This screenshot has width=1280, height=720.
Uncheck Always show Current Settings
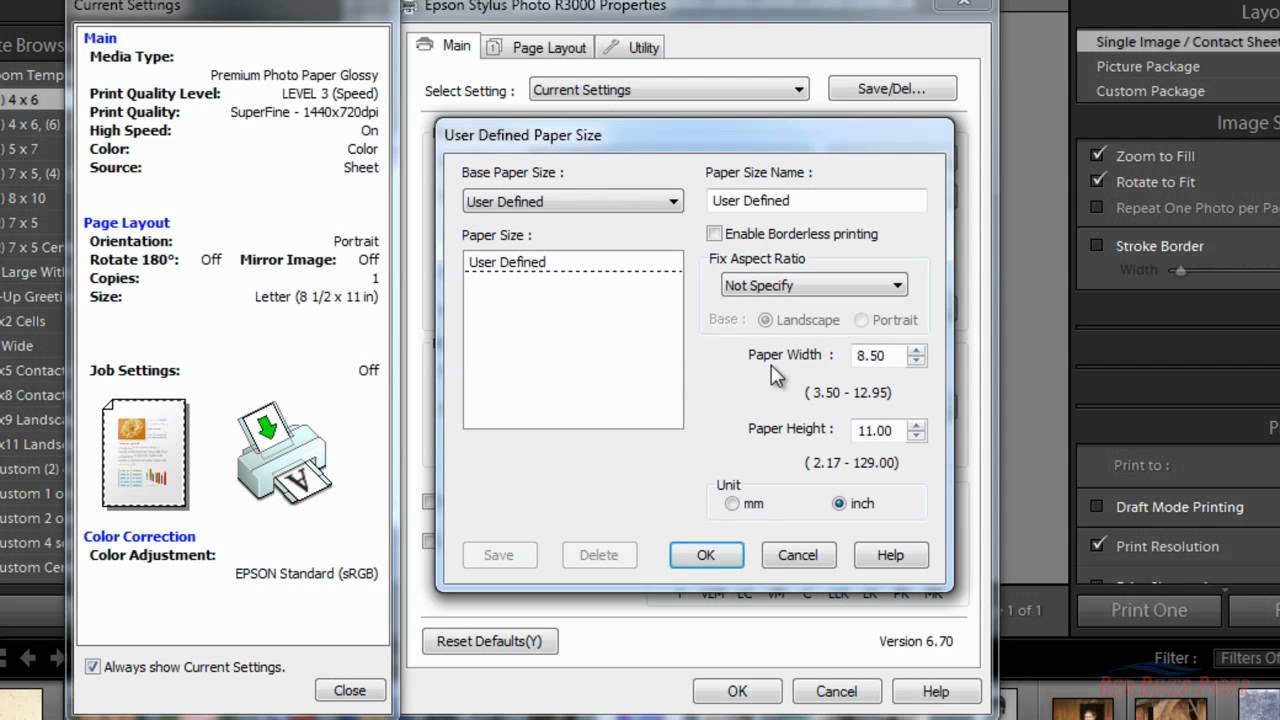pos(93,667)
